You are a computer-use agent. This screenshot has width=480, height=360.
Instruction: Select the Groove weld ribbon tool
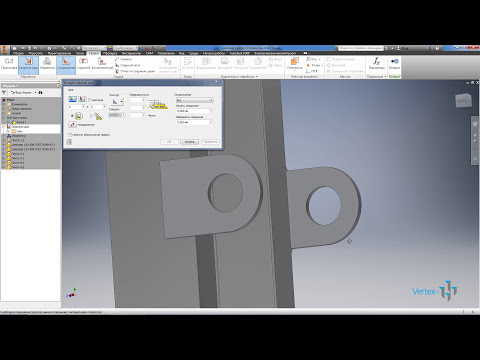coord(83,63)
